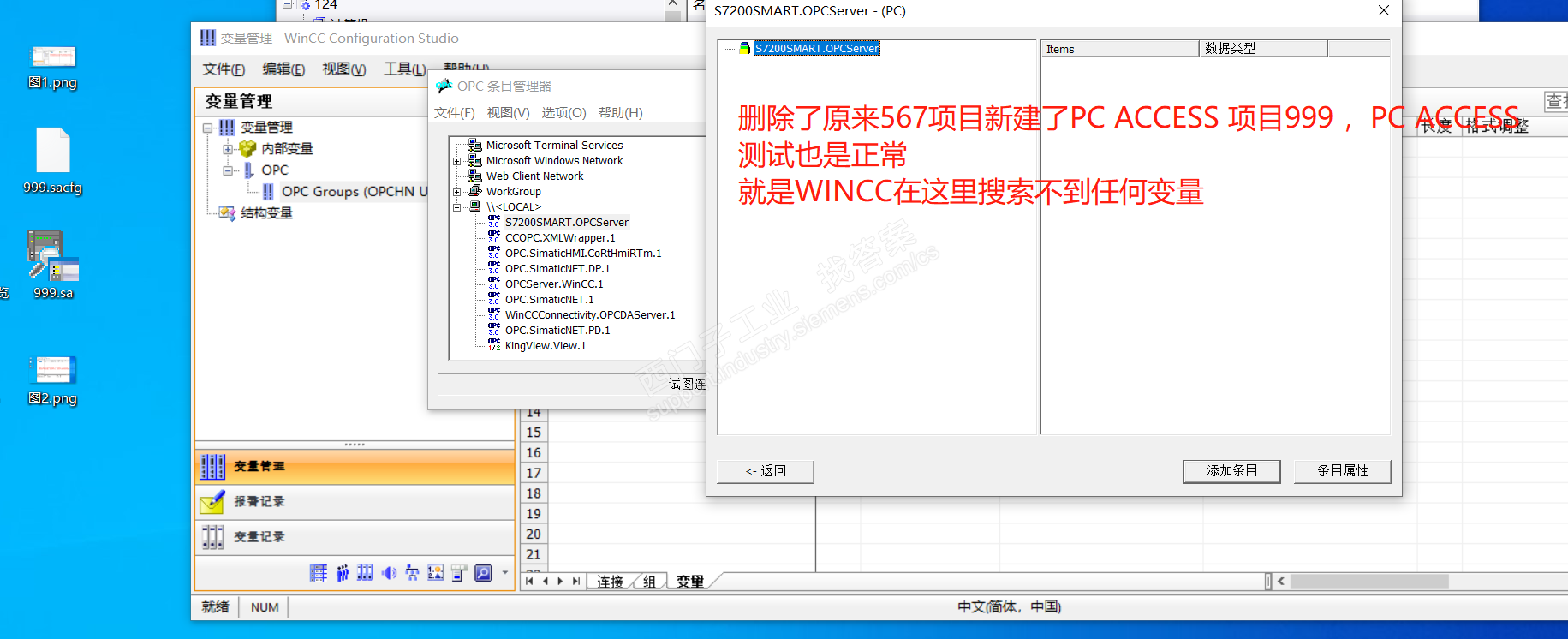
Task: Click the 结构变量 structure tag icon
Action: [227, 212]
